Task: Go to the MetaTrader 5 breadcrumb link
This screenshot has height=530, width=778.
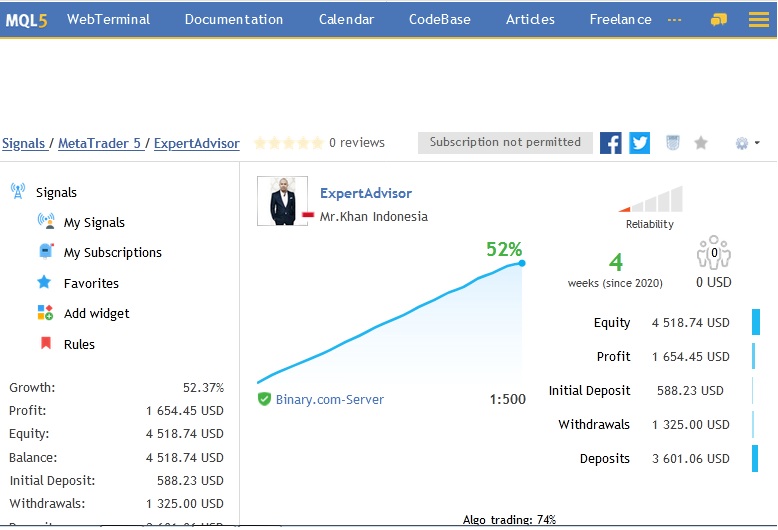Action: tap(100, 143)
